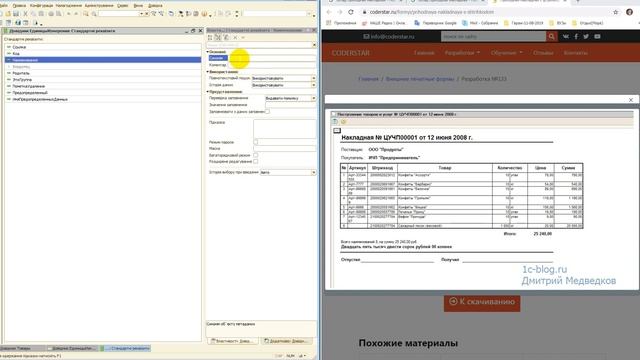Viewport: 640px width, 360px height.
Task: Go back in the browser
Action: (329, 12)
